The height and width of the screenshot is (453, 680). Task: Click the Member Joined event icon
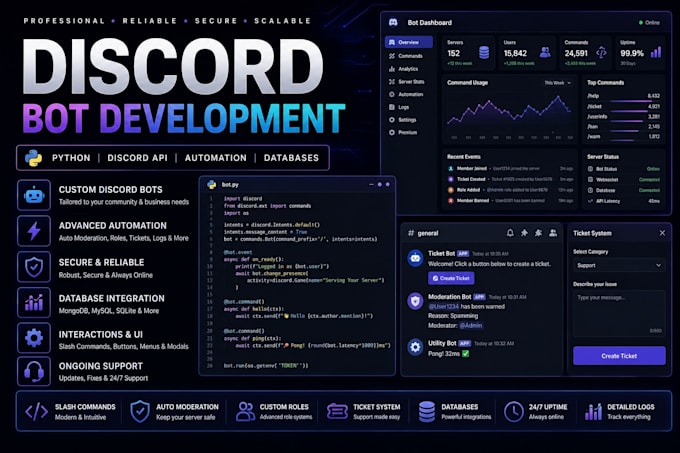tap(451, 169)
